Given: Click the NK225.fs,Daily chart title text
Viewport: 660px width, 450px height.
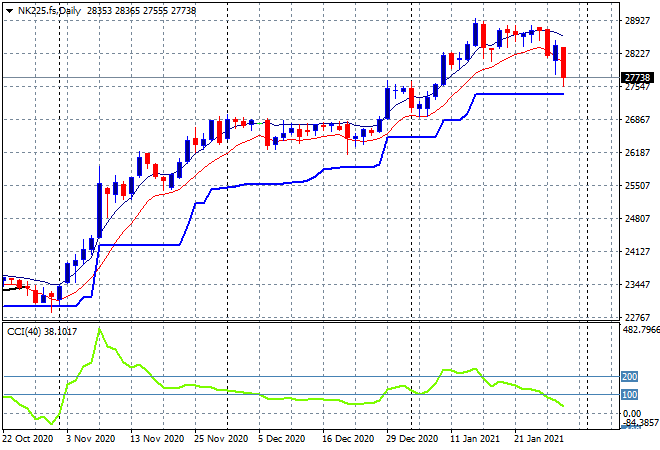Looking at the screenshot, I should click(49, 11).
